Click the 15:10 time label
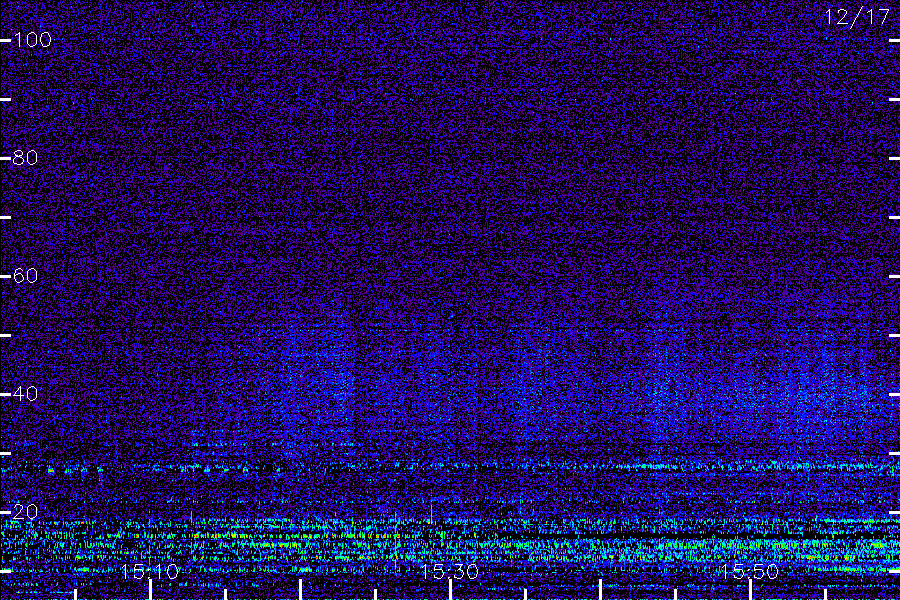The width and height of the screenshot is (900, 600). (x=150, y=571)
